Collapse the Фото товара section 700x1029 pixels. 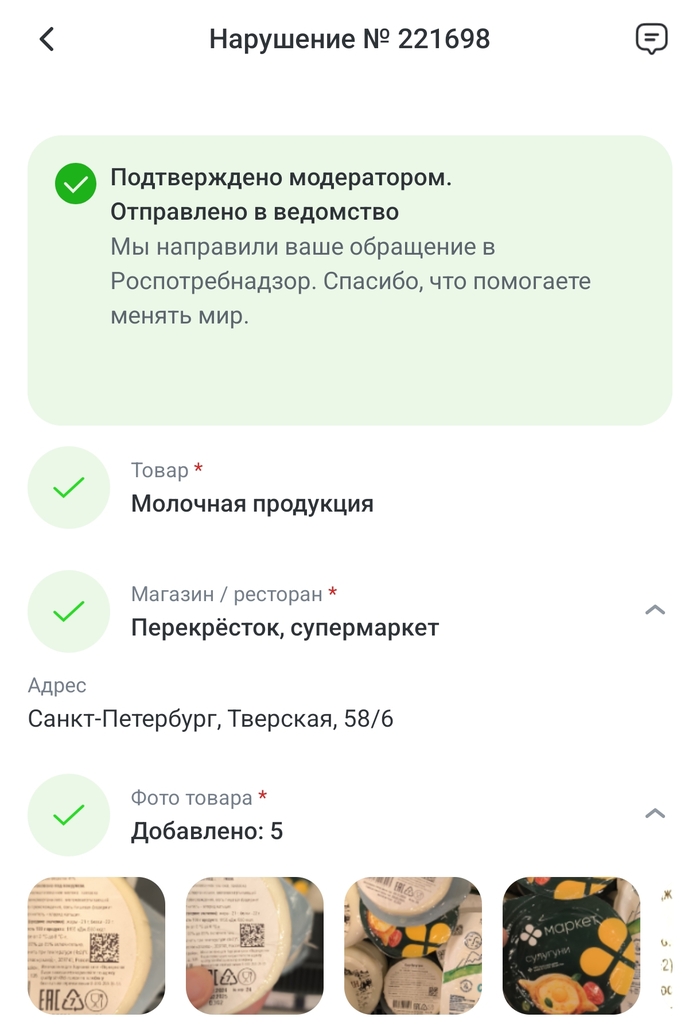coord(655,814)
